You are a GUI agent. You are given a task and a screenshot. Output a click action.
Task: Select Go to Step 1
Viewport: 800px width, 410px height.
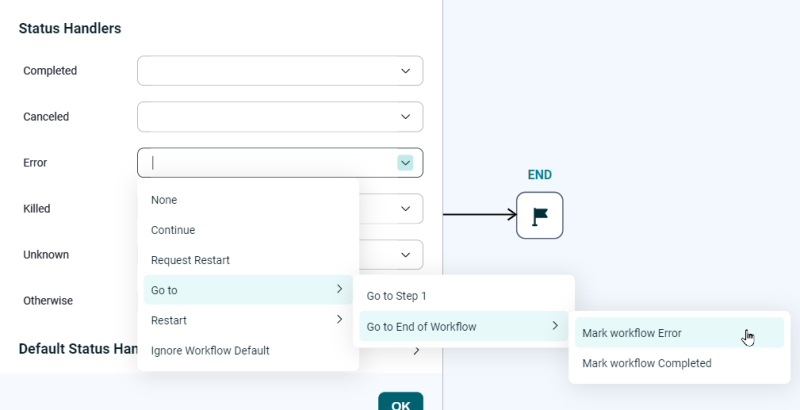[397, 296]
